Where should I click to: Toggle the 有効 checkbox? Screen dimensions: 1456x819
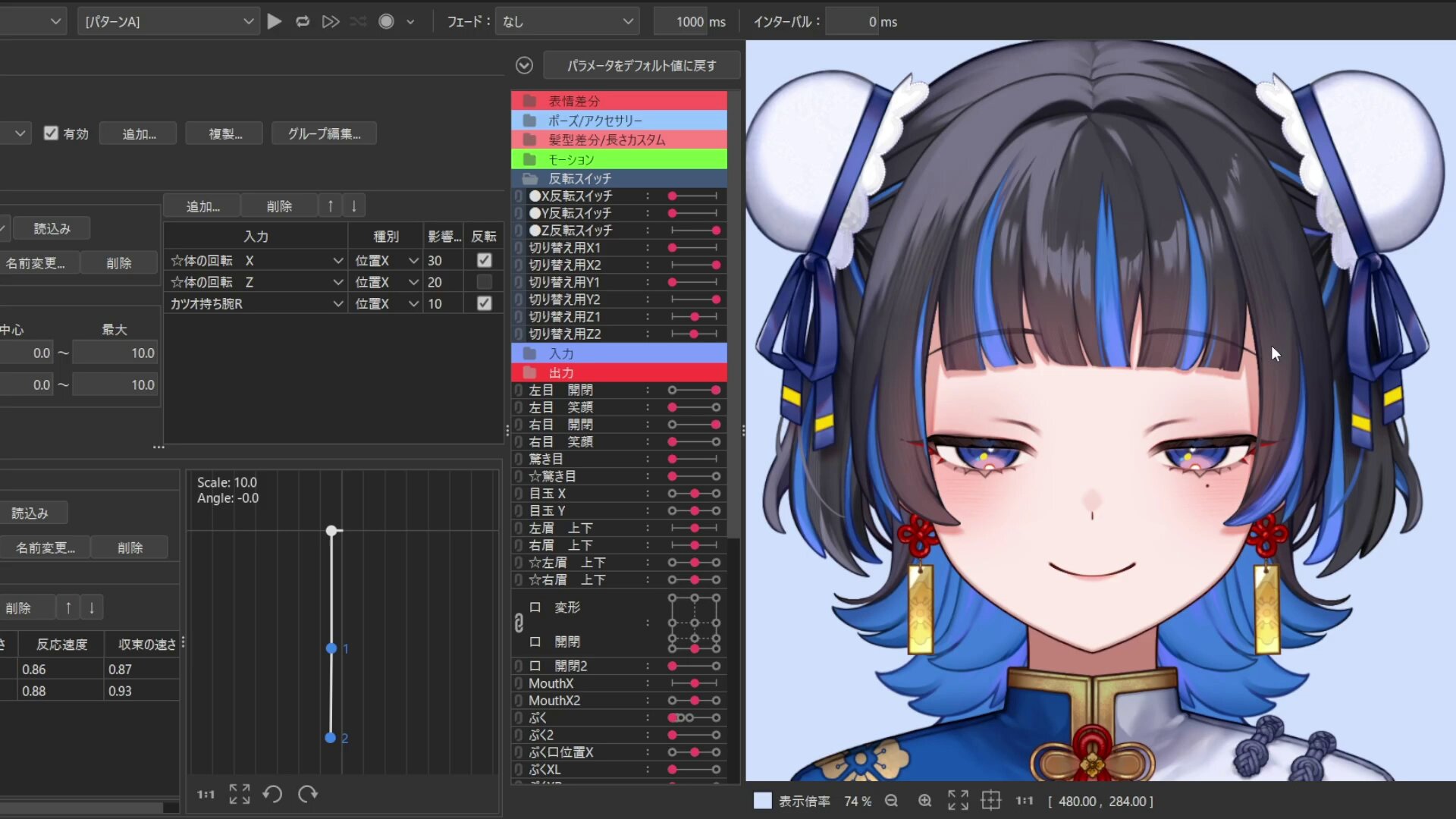pos(51,133)
